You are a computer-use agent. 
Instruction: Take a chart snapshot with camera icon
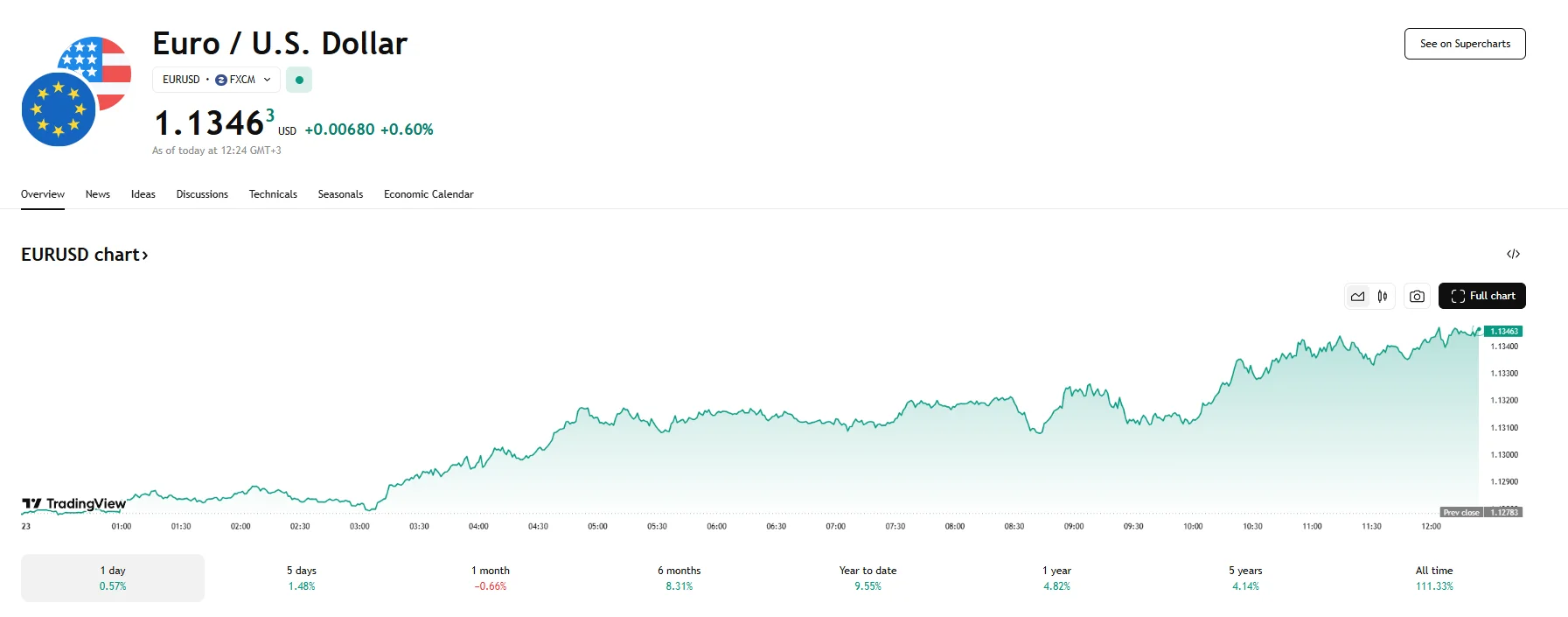1417,297
